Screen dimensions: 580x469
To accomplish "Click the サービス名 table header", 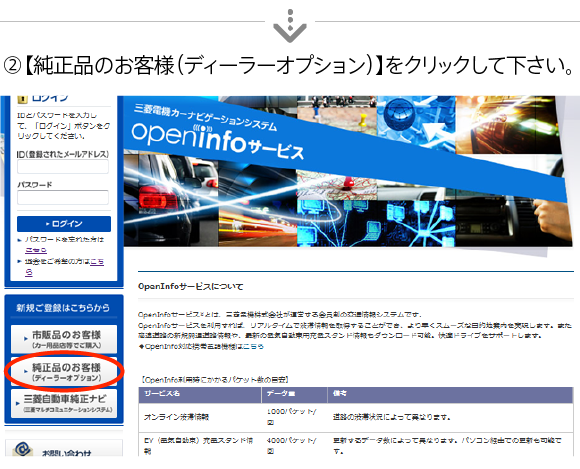I will click(200, 395).
